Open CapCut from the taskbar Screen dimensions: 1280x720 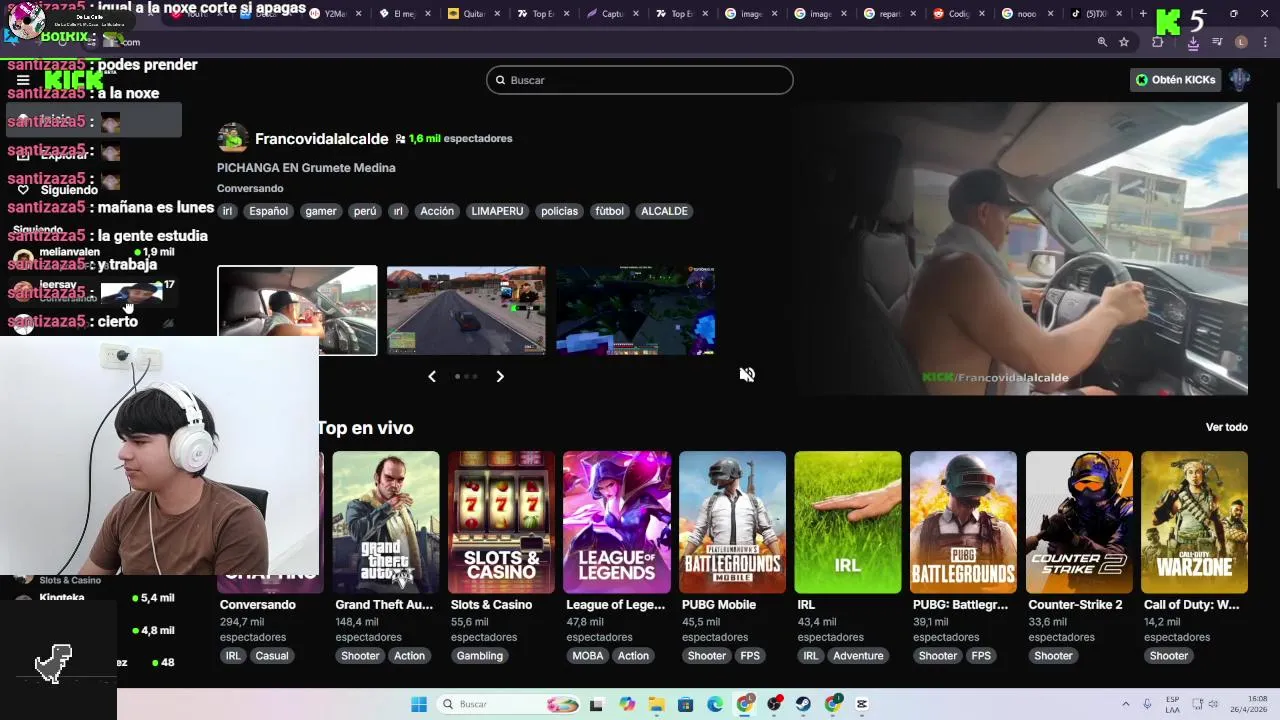[862, 704]
